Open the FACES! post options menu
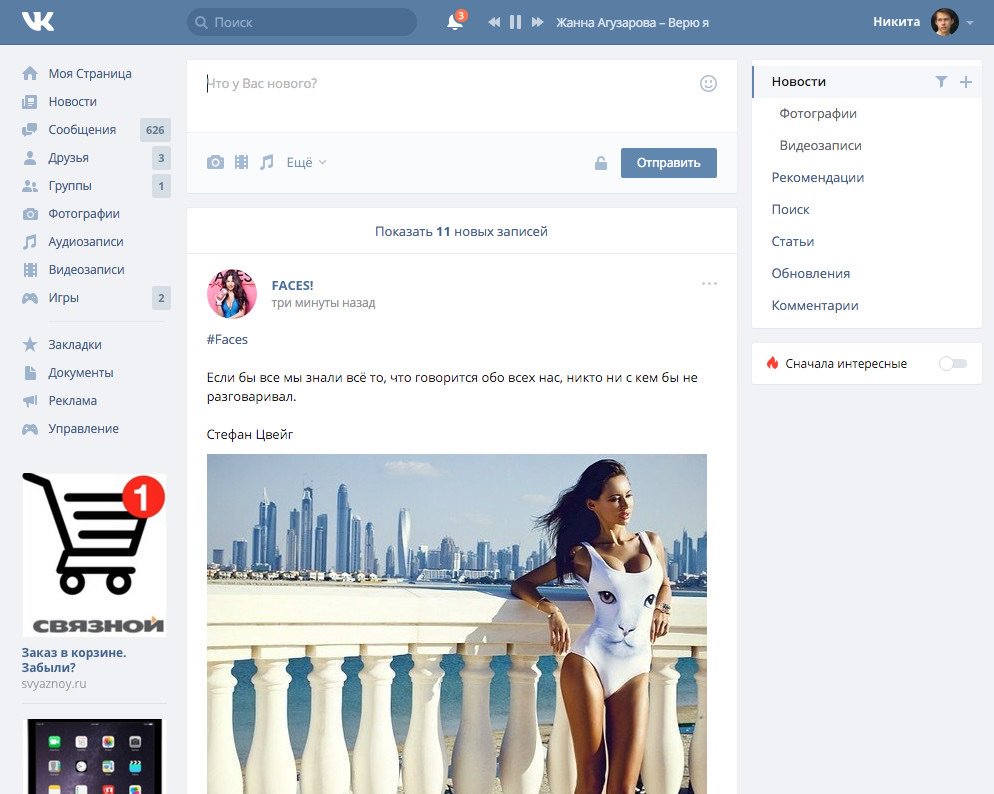Viewport: 994px width, 794px height. click(x=709, y=284)
